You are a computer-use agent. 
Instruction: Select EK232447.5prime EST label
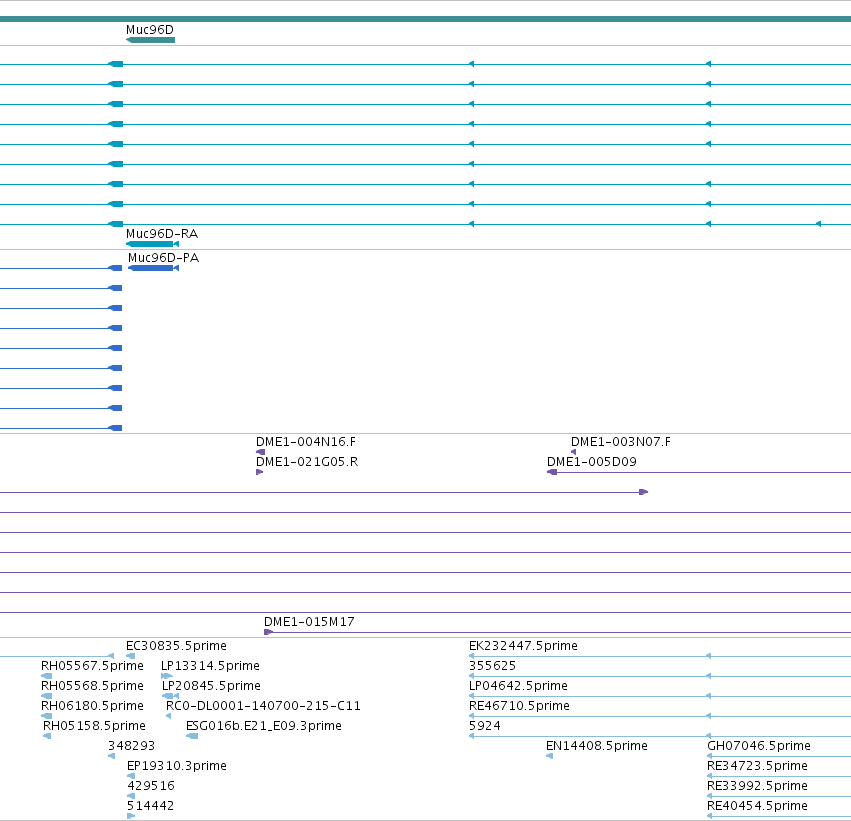tap(523, 646)
